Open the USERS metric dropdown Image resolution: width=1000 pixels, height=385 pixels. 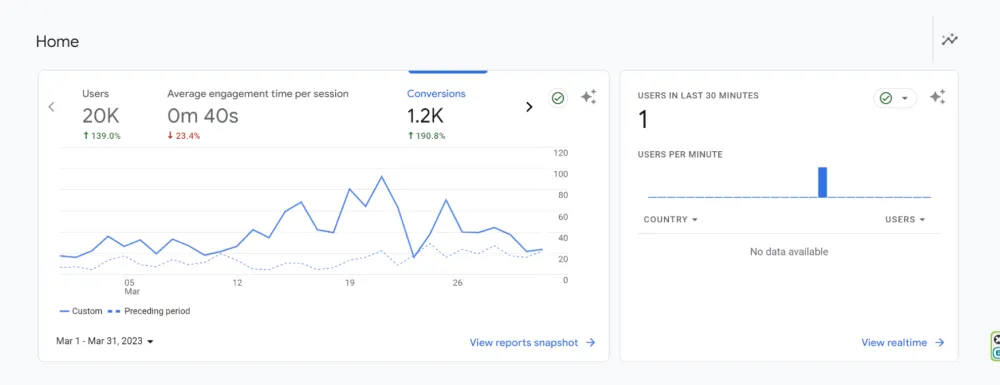coord(905,219)
